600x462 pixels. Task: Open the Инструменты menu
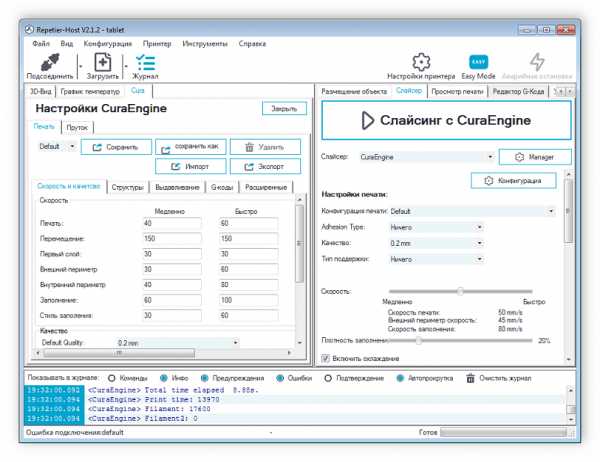(205, 44)
